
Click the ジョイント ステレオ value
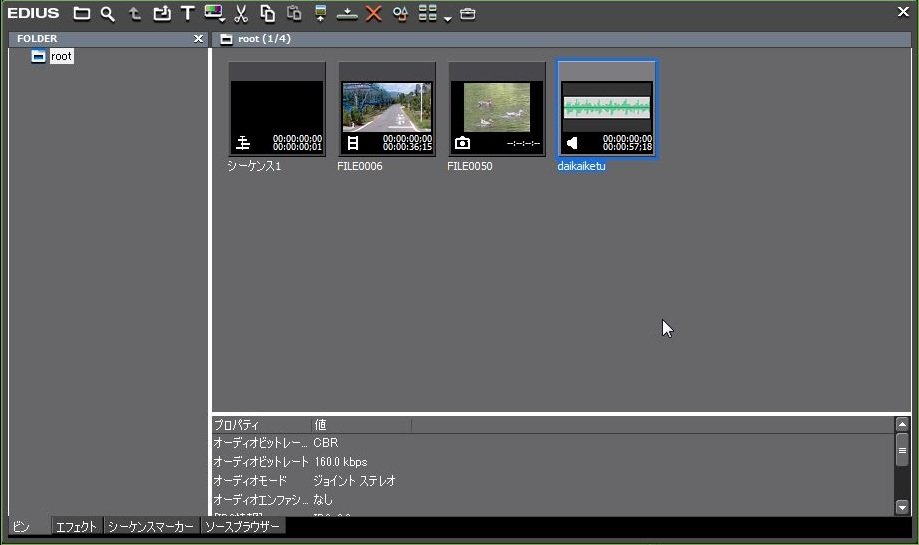click(355, 481)
